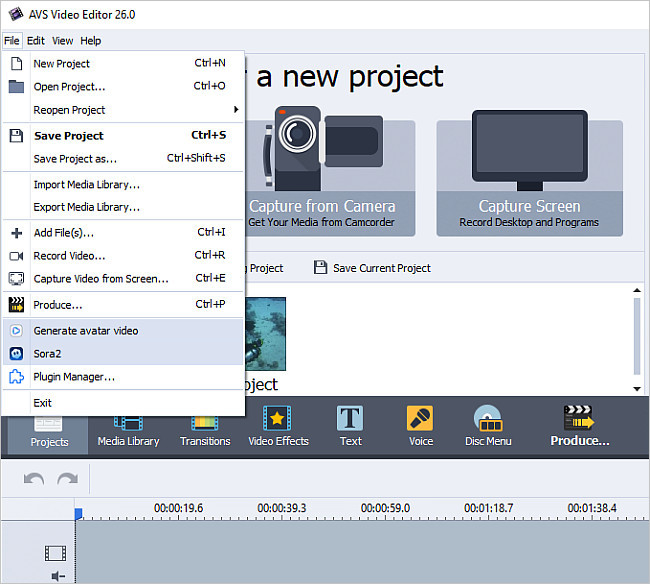
Task: Click the underwater project thumbnail
Action: coord(265,334)
